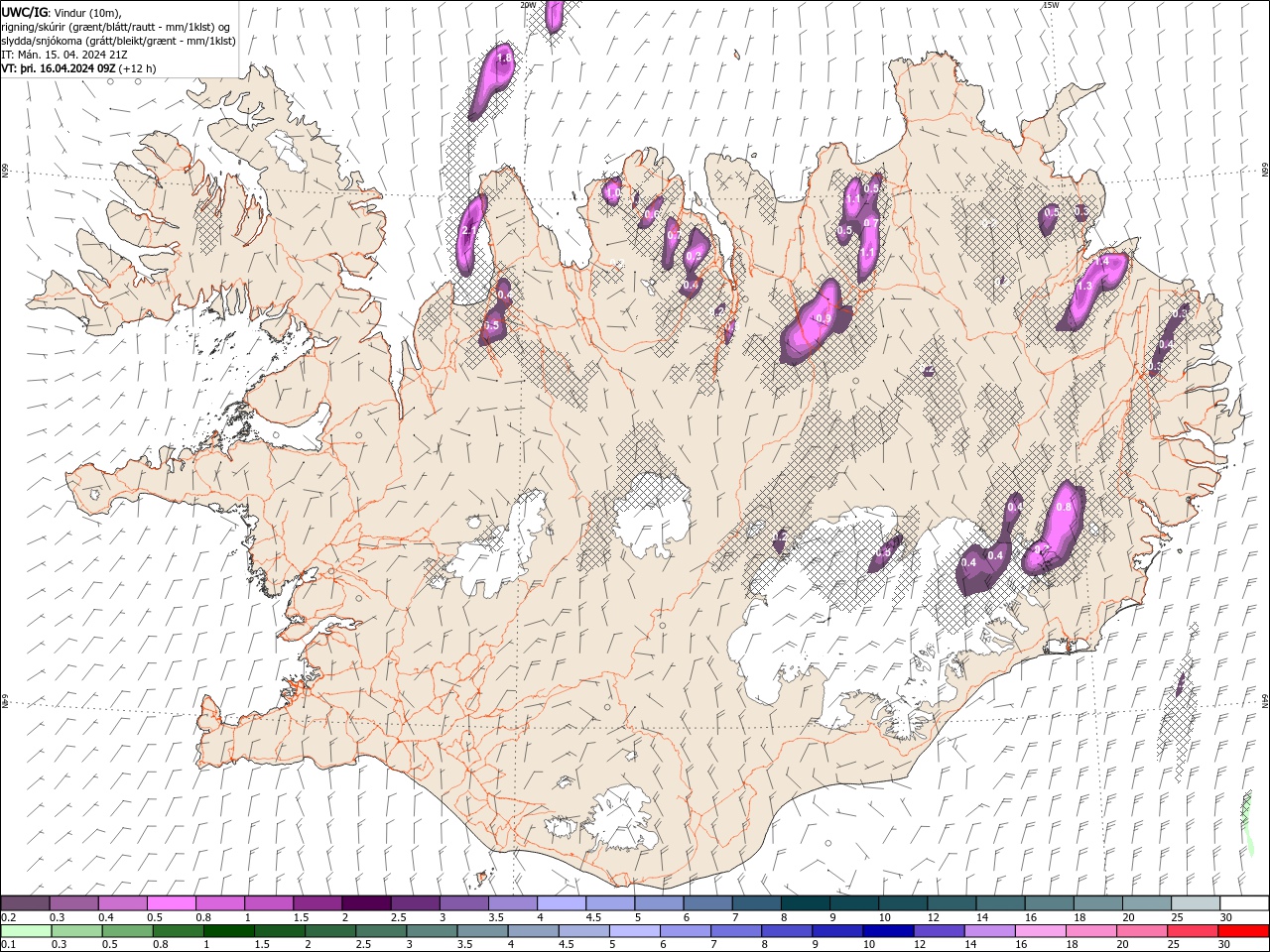Select the 5–6 pale lilac lower legend swatch
1270x952 pixels.
coord(635,931)
